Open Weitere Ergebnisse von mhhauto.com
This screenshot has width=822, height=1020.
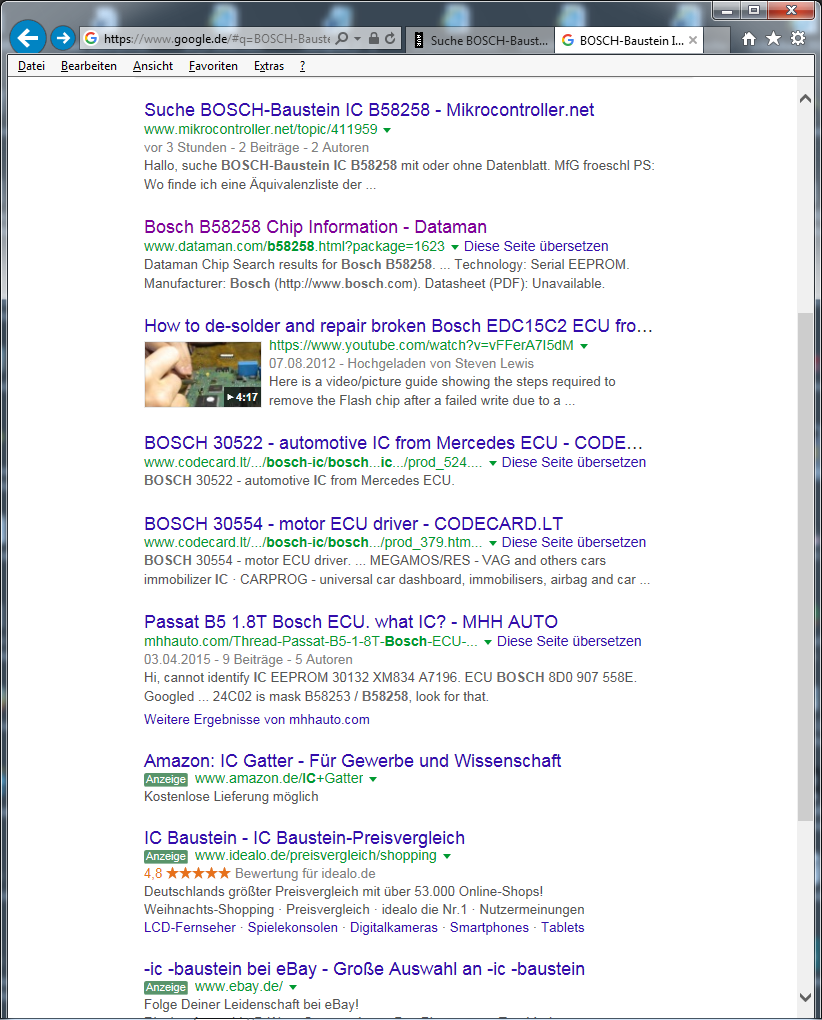[257, 719]
